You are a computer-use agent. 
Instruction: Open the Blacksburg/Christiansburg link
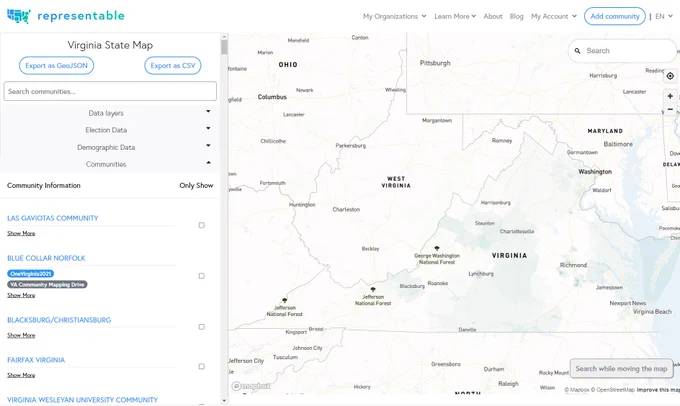(x=59, y=320)
